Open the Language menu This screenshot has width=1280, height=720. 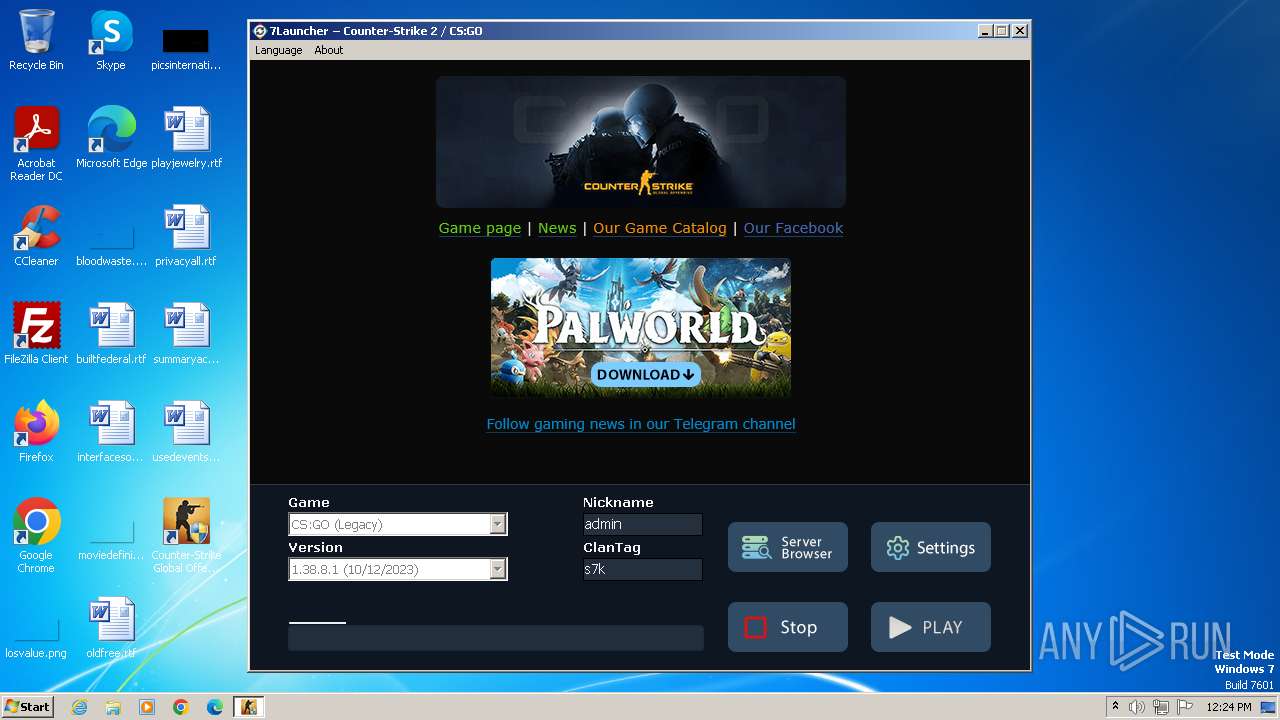[x=278, y=50]
